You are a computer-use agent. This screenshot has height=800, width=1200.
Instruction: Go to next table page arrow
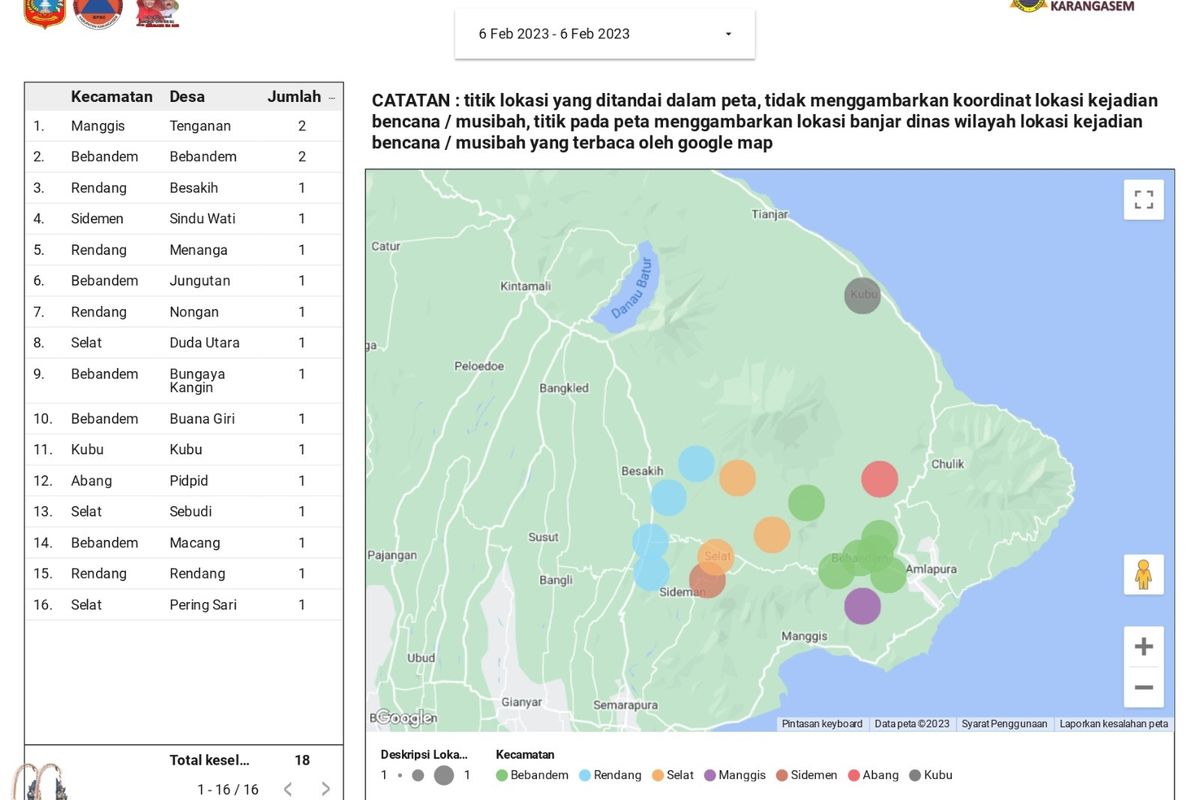pyautogui.click(x=325, y=789)
